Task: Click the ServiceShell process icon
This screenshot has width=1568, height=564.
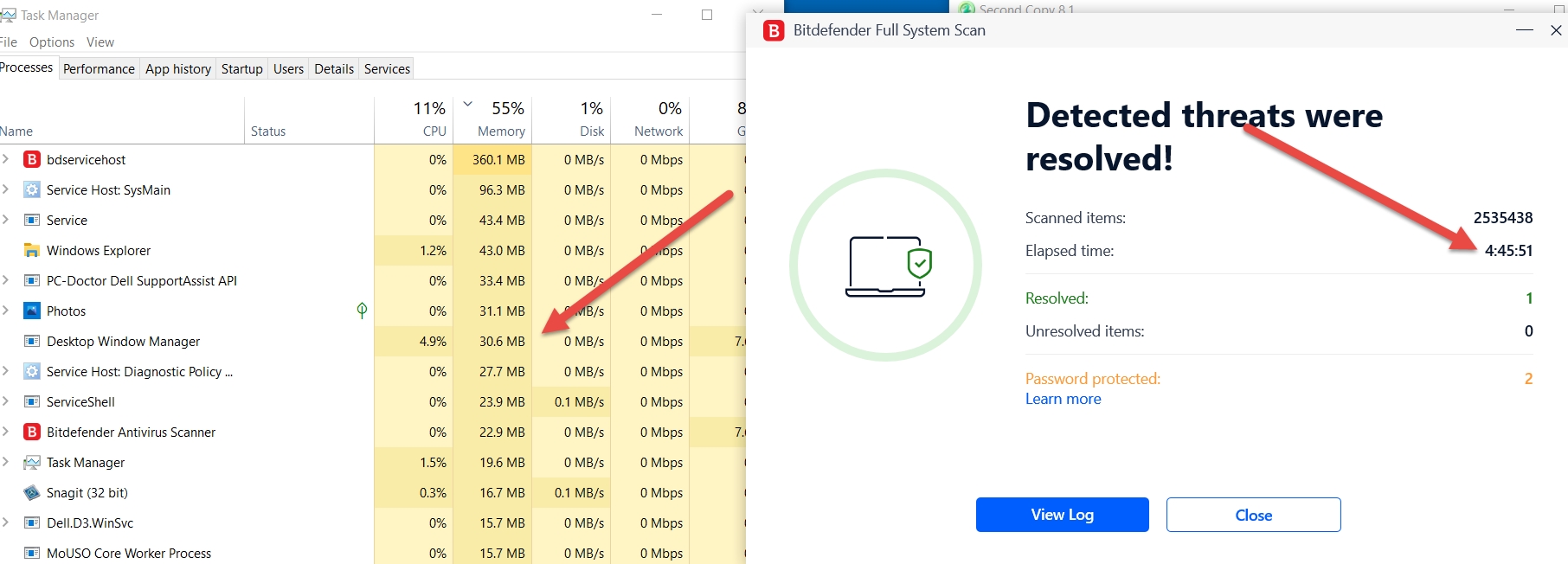Action: tap(32, 401)
